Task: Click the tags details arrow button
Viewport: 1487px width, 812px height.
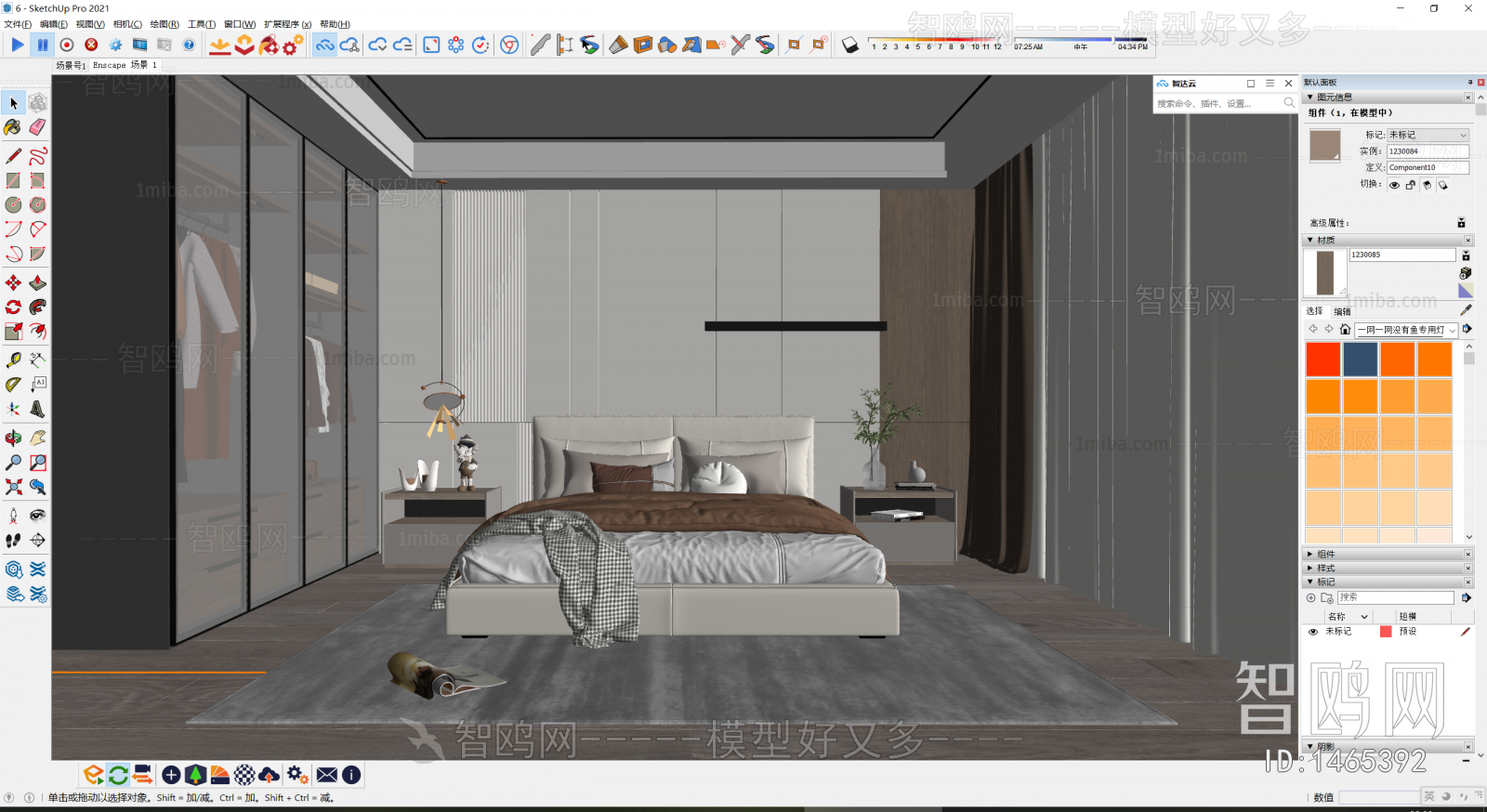Action: click(x=1467, y=597)
